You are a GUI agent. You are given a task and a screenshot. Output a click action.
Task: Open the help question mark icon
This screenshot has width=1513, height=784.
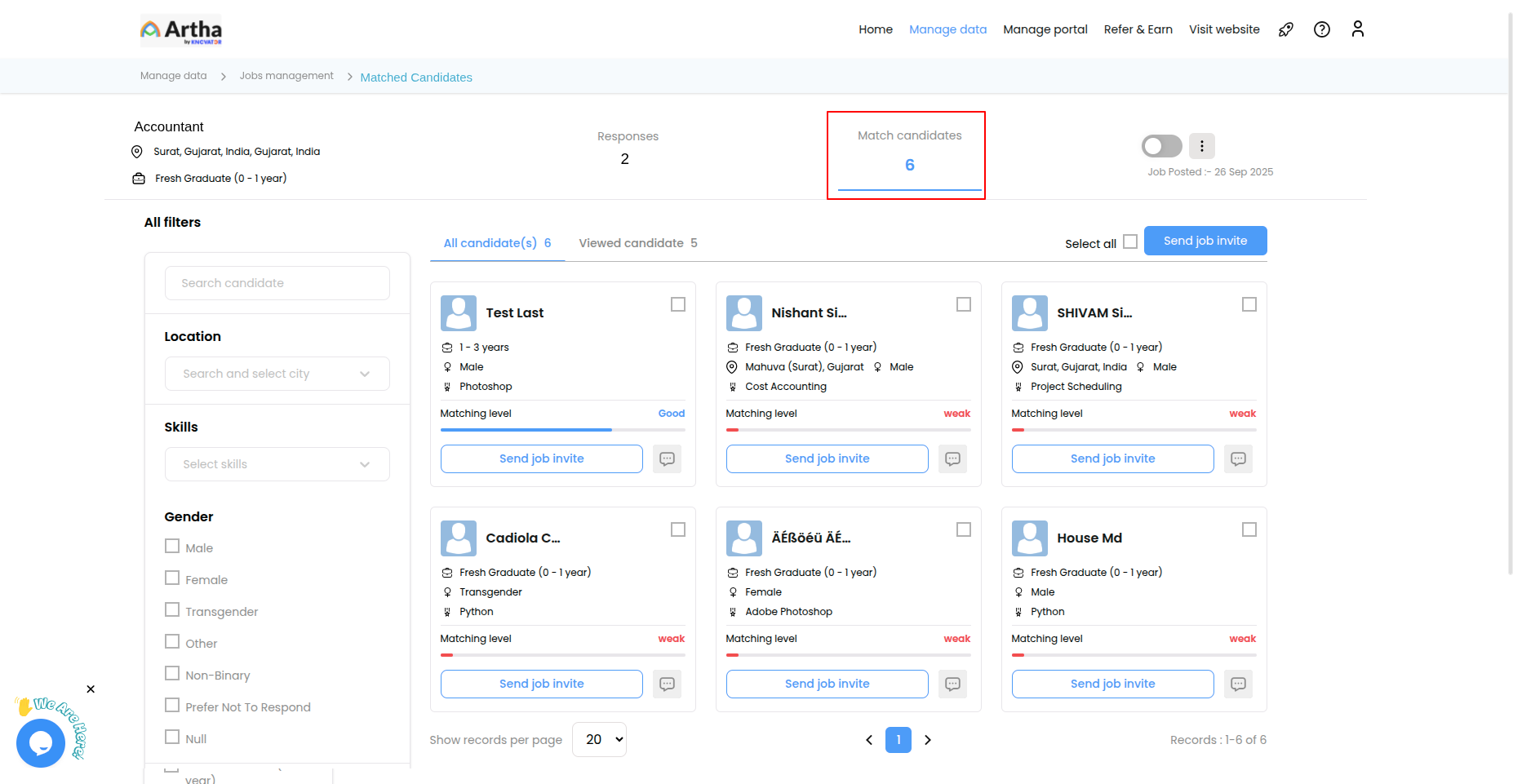click(1321, 29)
